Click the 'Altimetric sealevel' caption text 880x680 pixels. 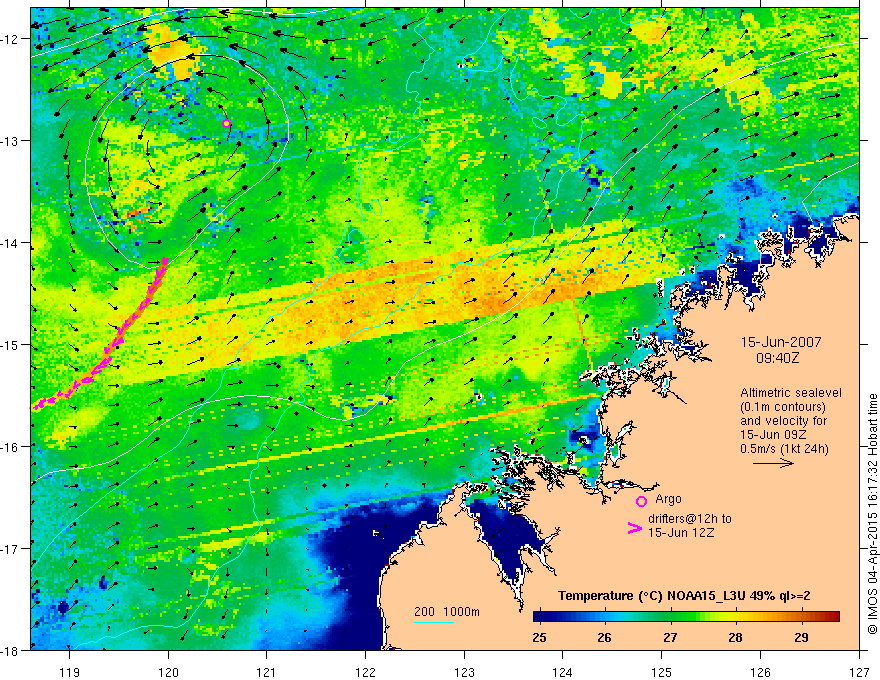click(x=791, y=393)
